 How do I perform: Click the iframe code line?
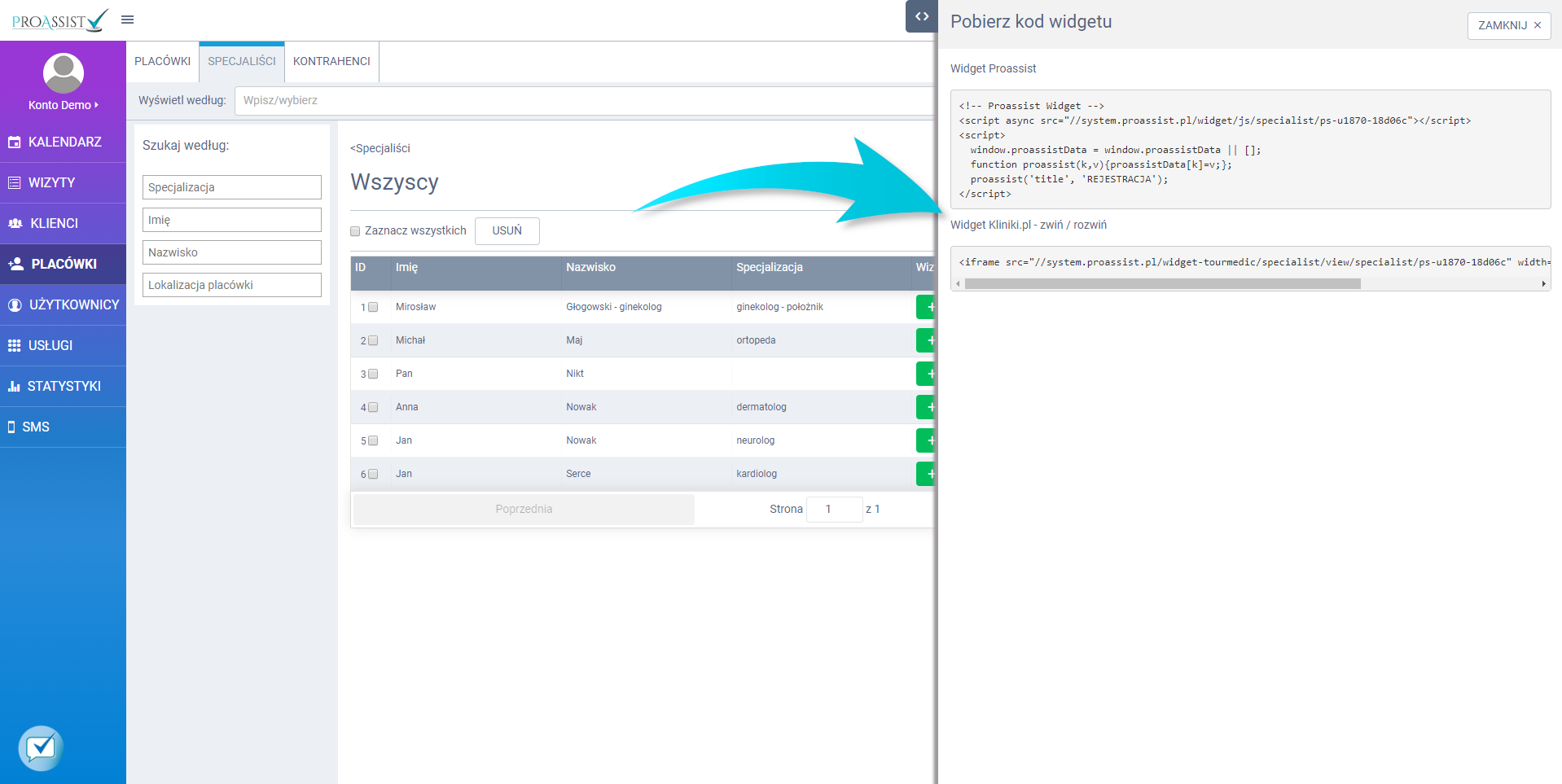[x=1254, y=262]
